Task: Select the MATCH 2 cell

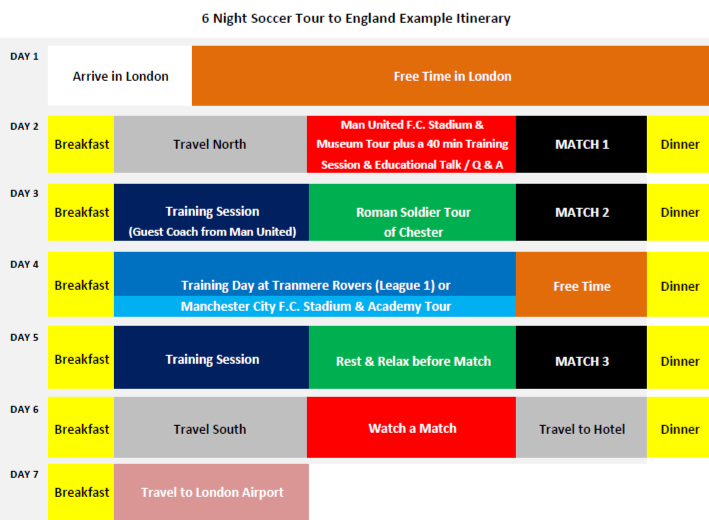Action: coord(581,212)
